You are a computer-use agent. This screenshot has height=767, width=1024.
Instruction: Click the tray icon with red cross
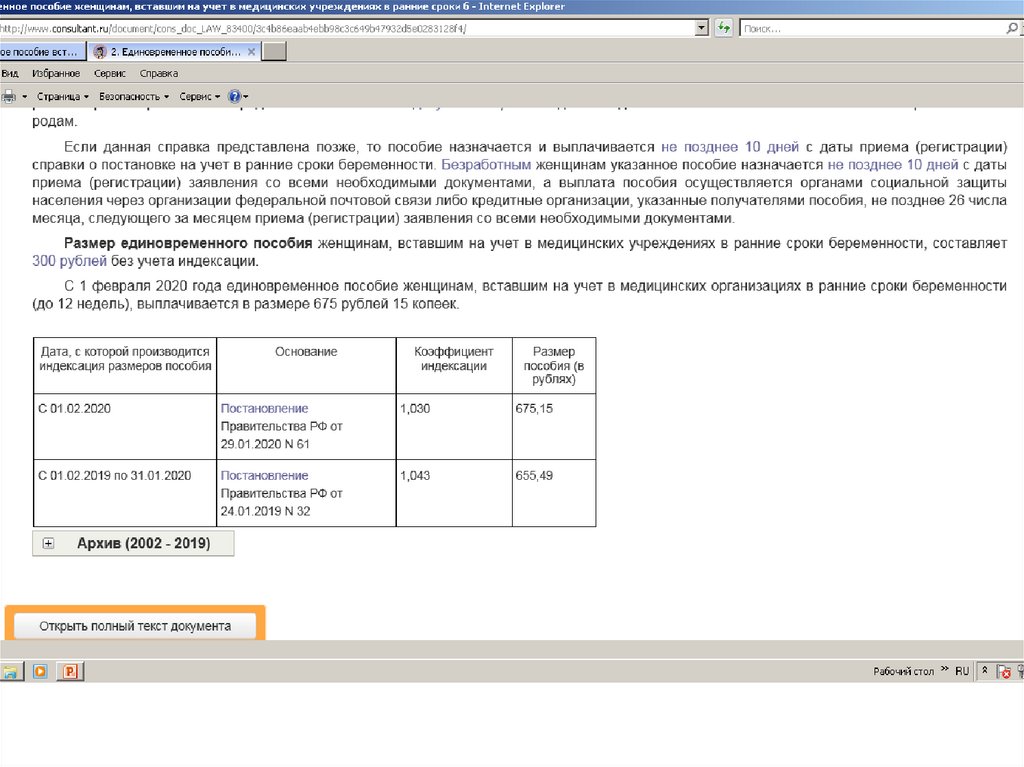1004,672
